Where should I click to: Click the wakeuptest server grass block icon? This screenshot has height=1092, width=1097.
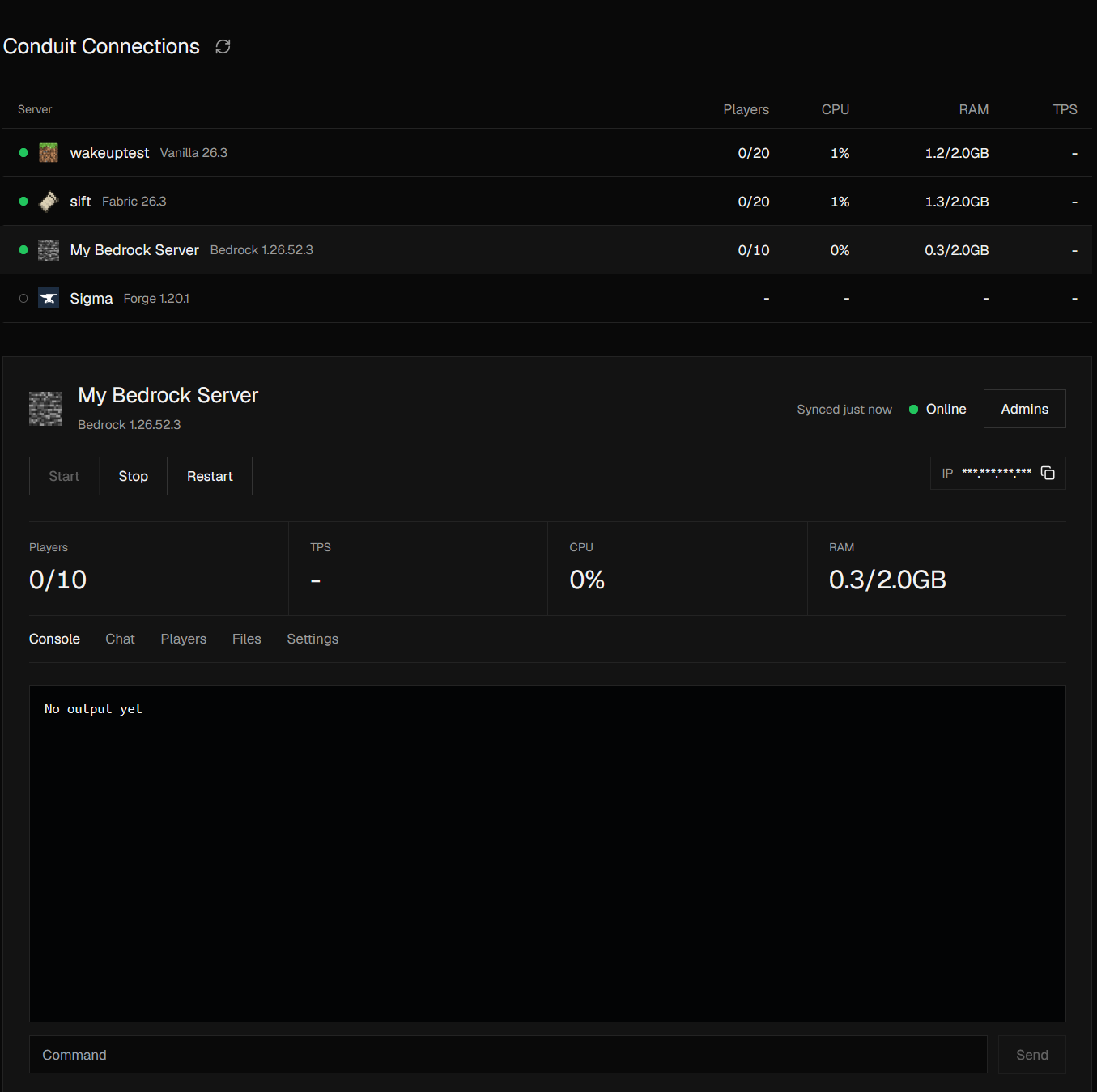pyautogui.click(x=49, y=153)
